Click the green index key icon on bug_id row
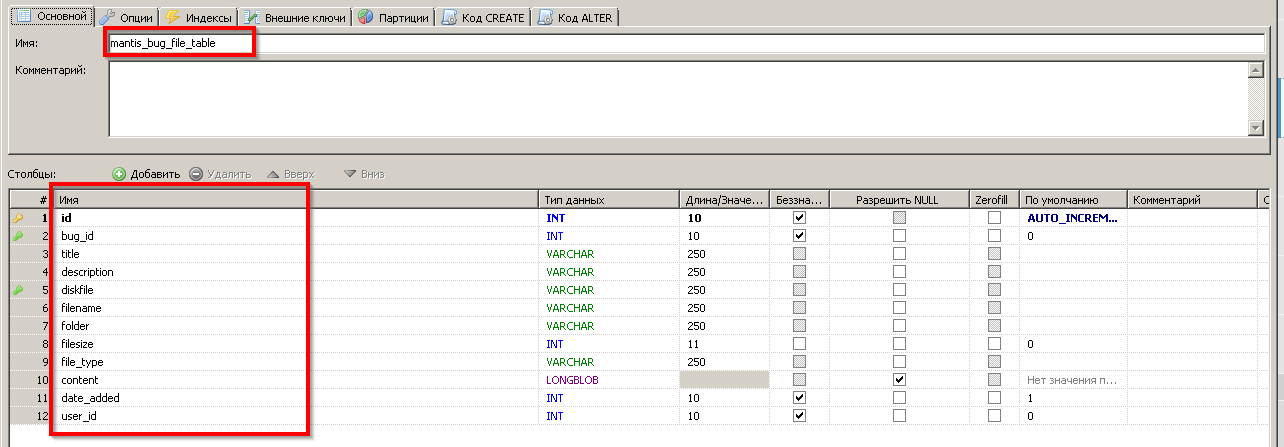 tap(18, 235)
